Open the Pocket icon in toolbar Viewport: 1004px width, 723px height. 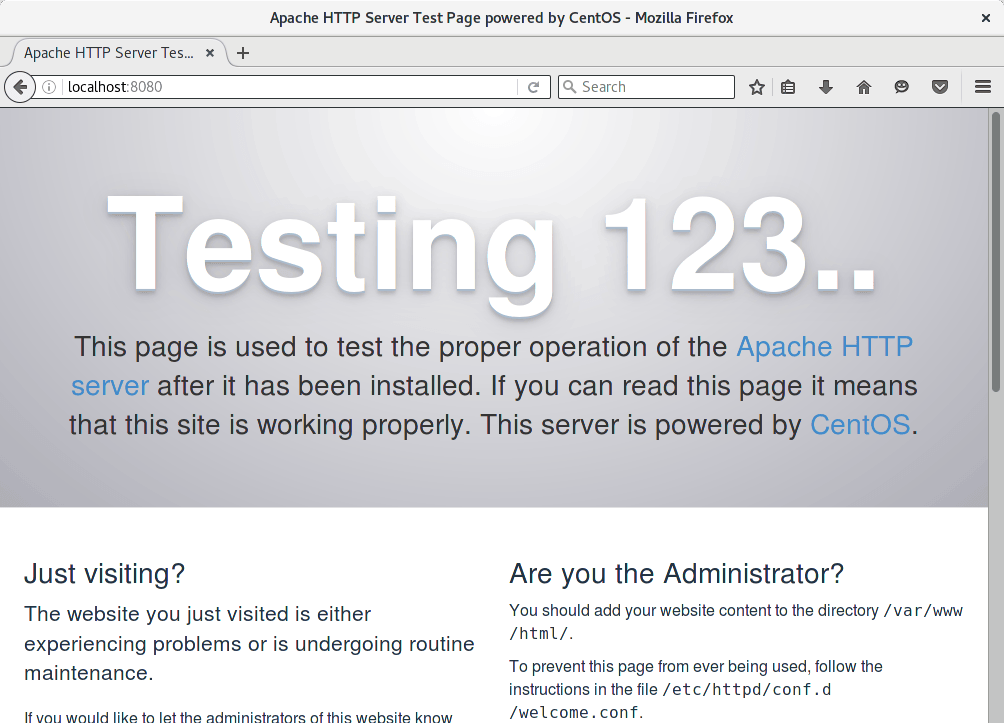[x=940, y=87]
